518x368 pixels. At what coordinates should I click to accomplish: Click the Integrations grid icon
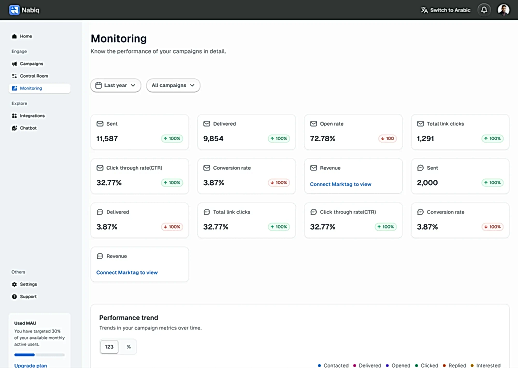point(14,116)
